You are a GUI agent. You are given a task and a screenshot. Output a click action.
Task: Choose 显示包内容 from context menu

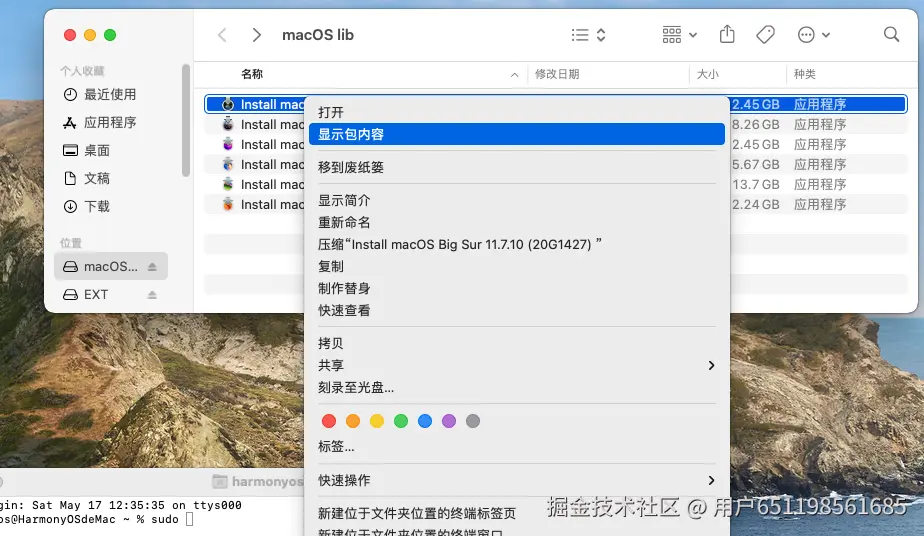click(517, 134)
